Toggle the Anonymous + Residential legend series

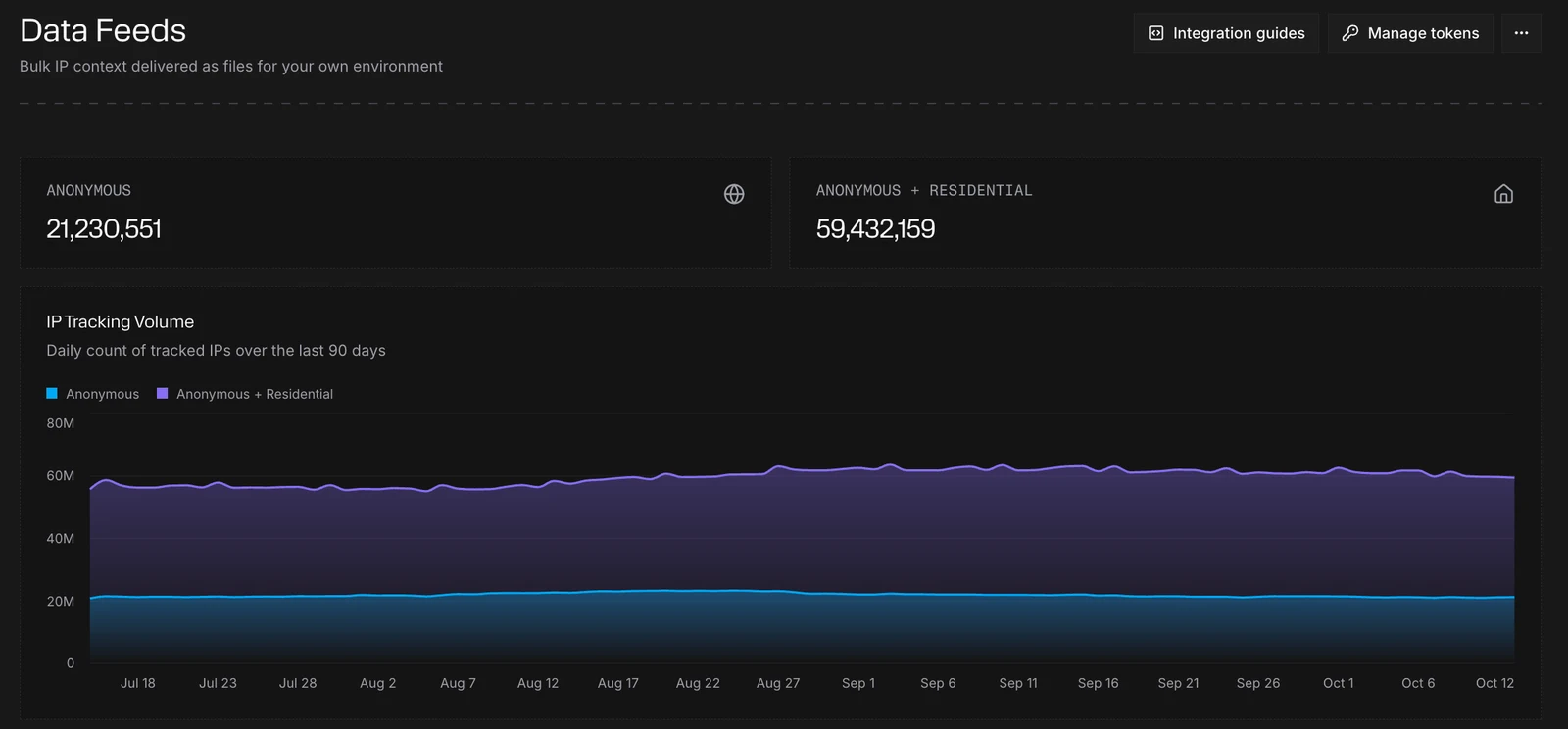tap(245, 394)
